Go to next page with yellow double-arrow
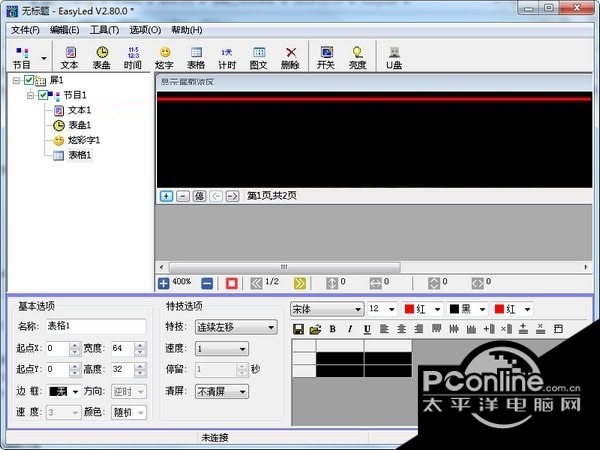 (300, 284)
